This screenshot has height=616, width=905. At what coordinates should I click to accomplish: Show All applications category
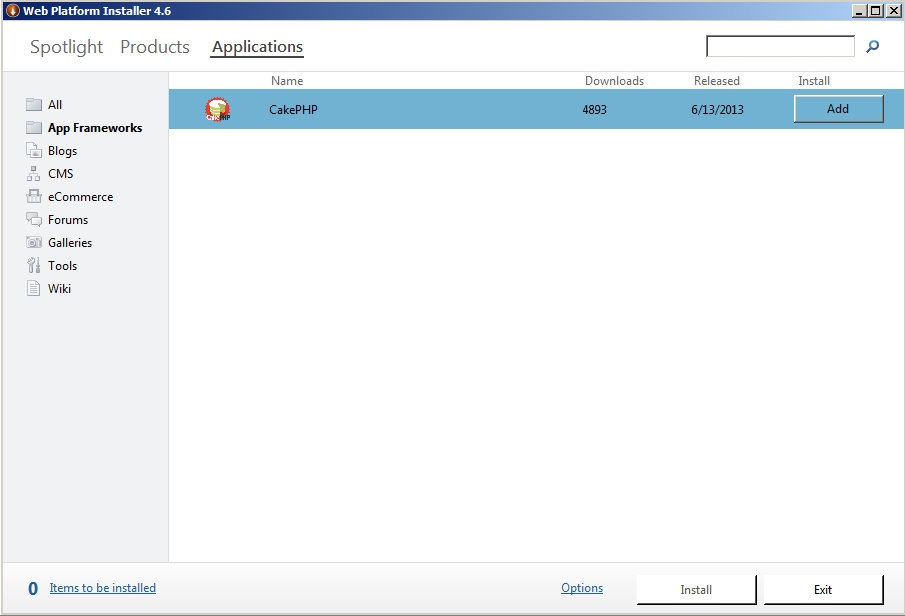tap(55, 104)
